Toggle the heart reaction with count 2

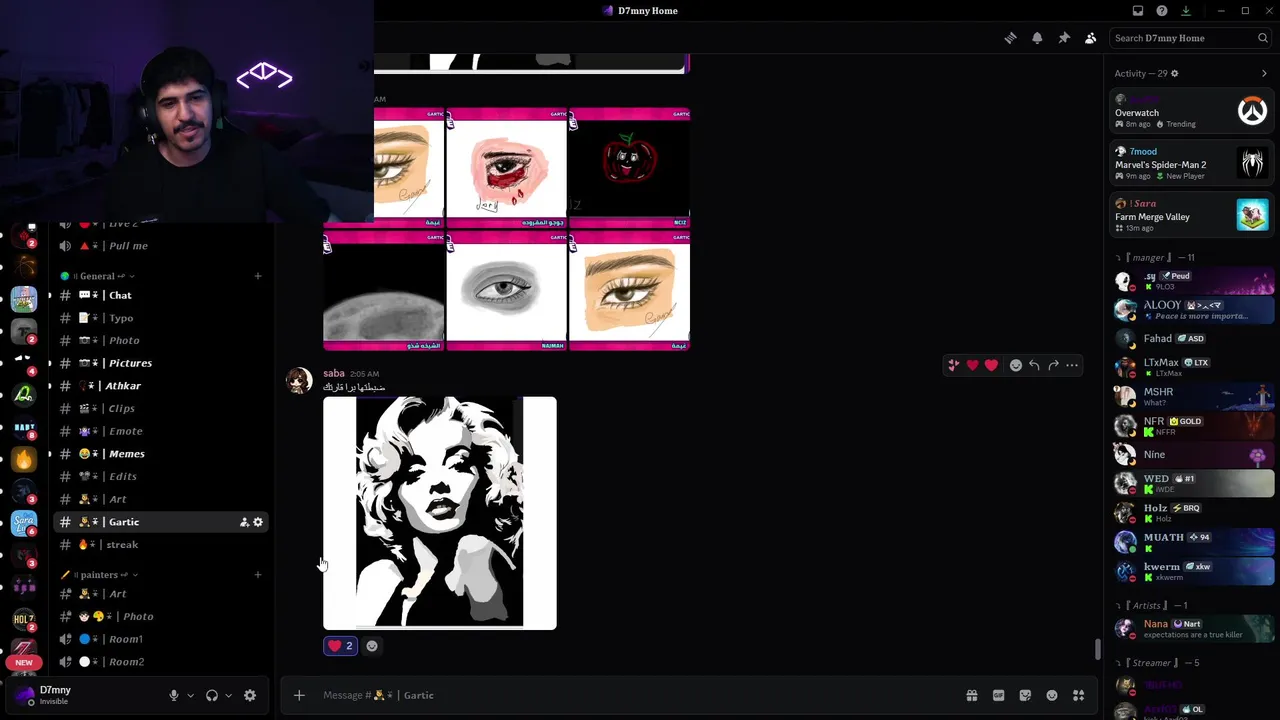(x=340, y=646)
